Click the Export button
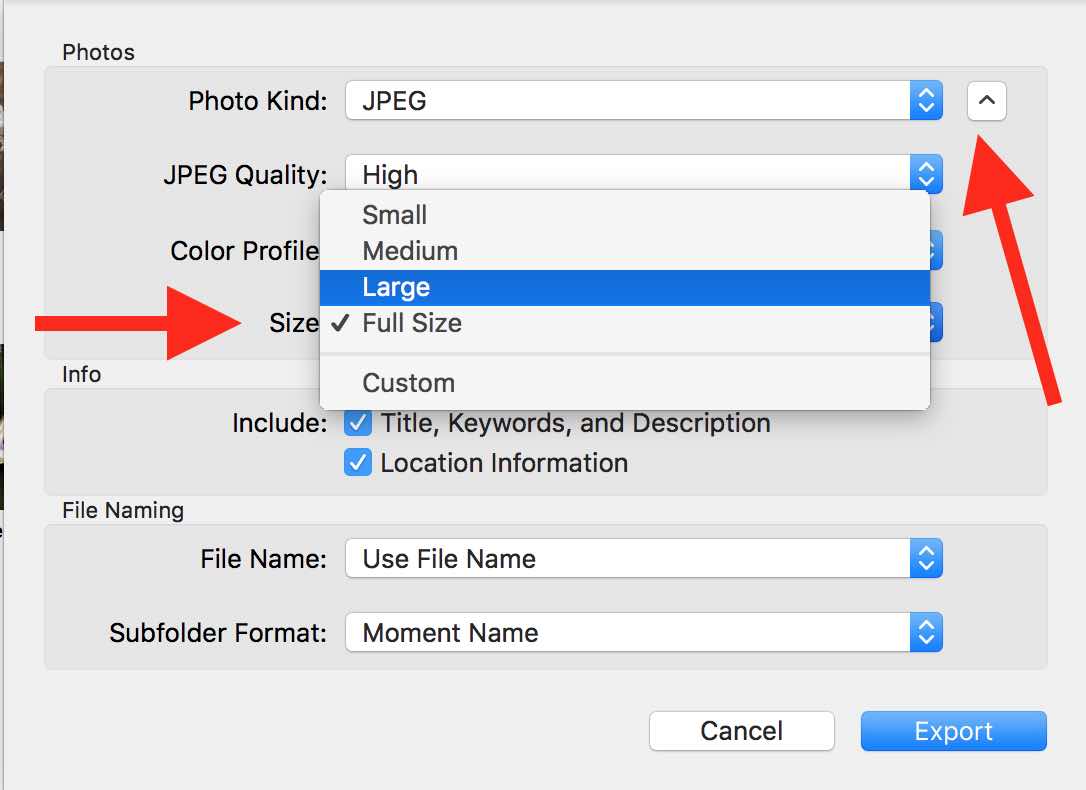1086x790 pixels. coord(953,731)
